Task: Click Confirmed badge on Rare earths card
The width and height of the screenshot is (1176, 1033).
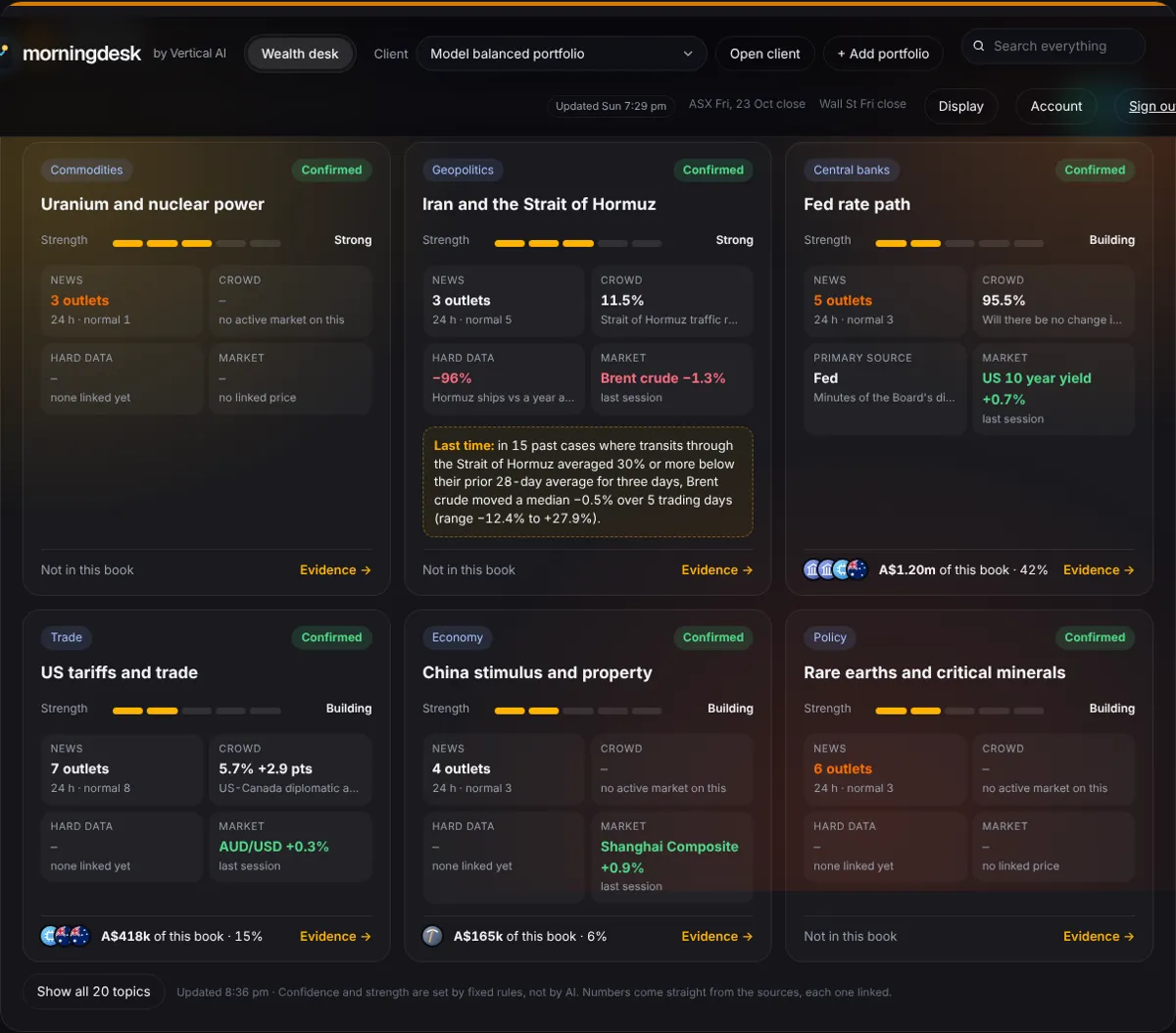Action: [x=1095, y=637]
